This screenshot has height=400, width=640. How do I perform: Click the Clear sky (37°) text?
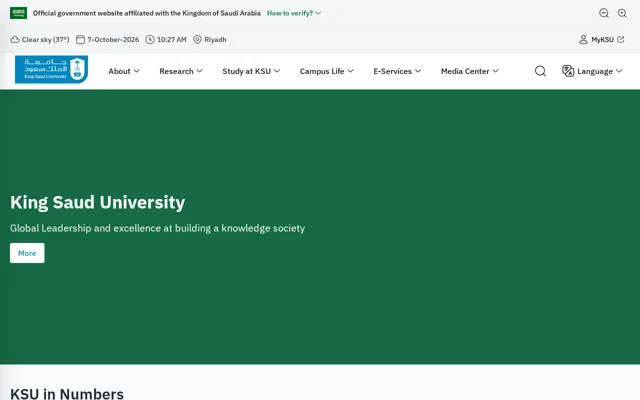click(x=45, y=40)
